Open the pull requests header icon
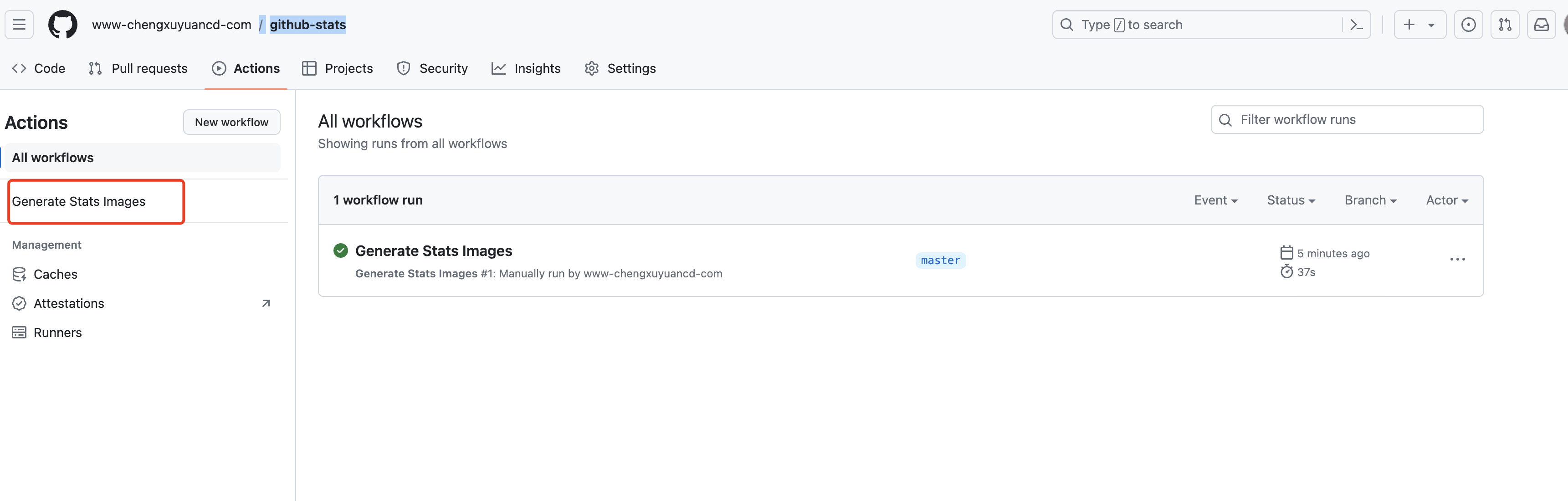Screen dimensions: 1568x501 1505,25
